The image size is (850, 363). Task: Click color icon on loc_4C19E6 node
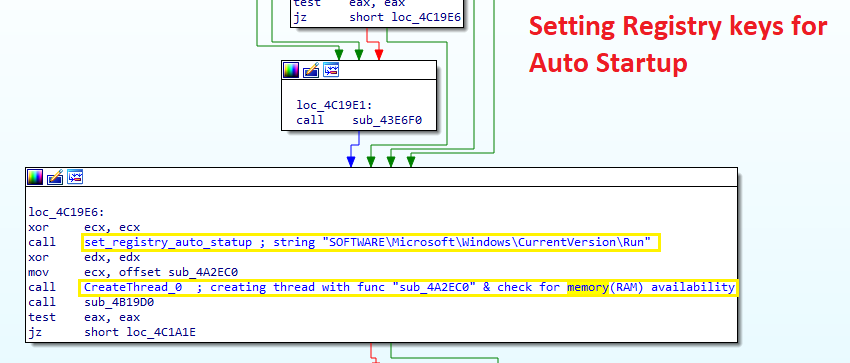click(x=35, y=177)
